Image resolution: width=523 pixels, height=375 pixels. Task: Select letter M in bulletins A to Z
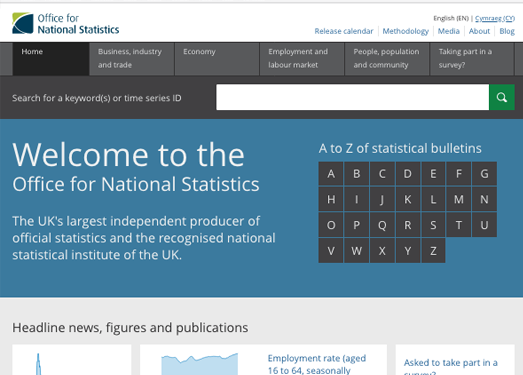pos(459,200)
